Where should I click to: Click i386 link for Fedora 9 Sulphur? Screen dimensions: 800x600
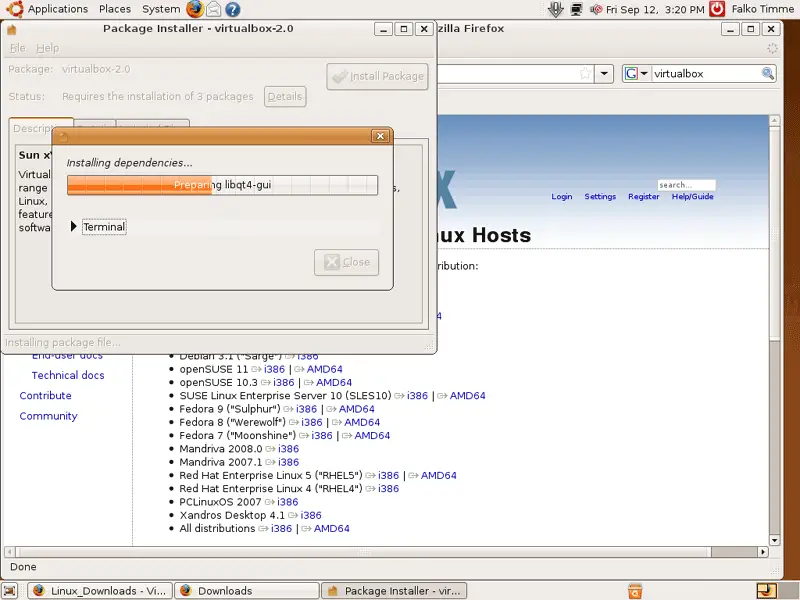click(x=307, y=409)
